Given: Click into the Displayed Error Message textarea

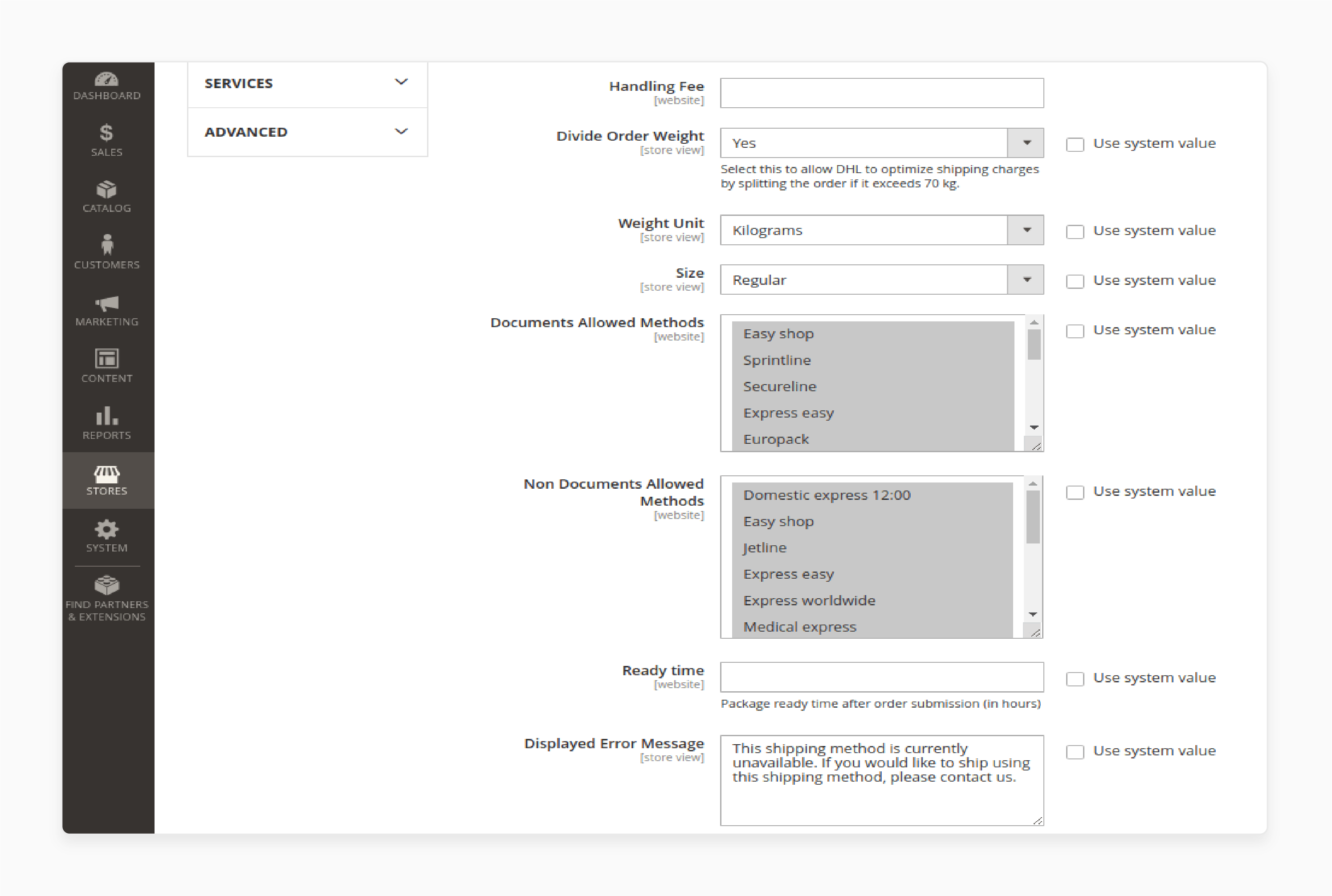Looking at the screenshot, I should tap(881, 780).
